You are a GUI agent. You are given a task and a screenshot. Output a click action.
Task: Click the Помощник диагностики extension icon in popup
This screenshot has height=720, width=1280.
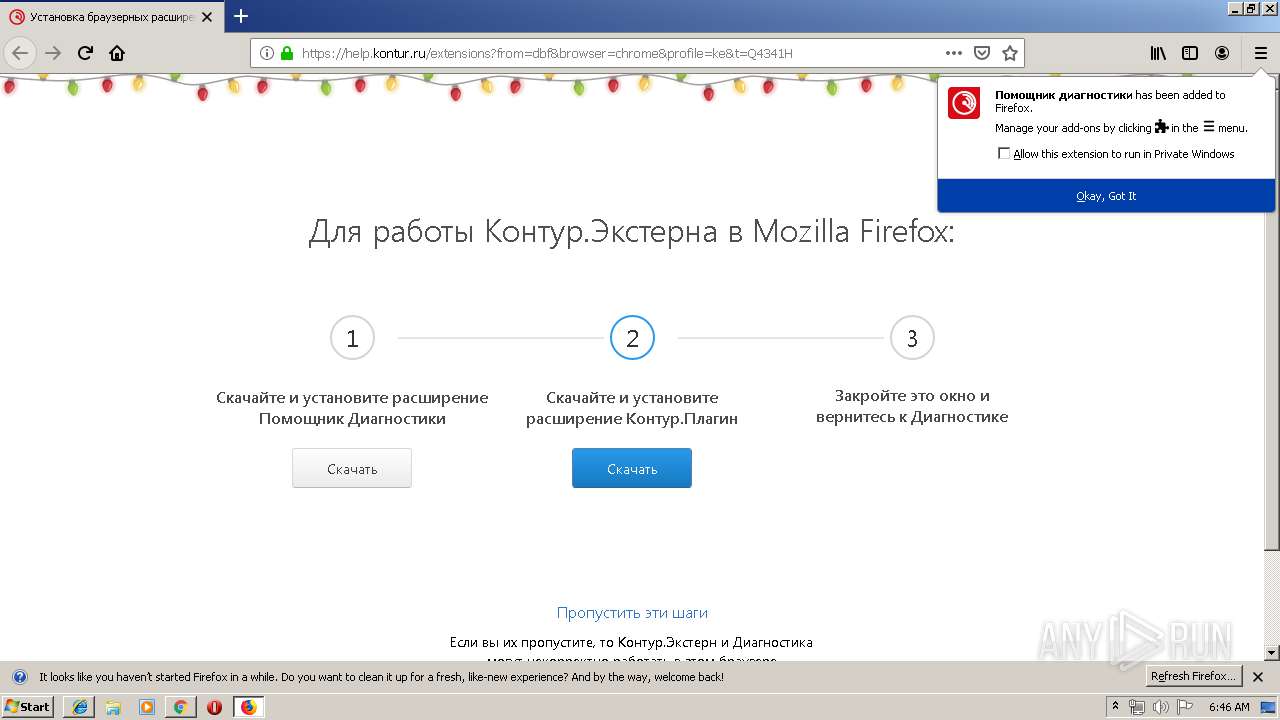click(x=964, y=103)
